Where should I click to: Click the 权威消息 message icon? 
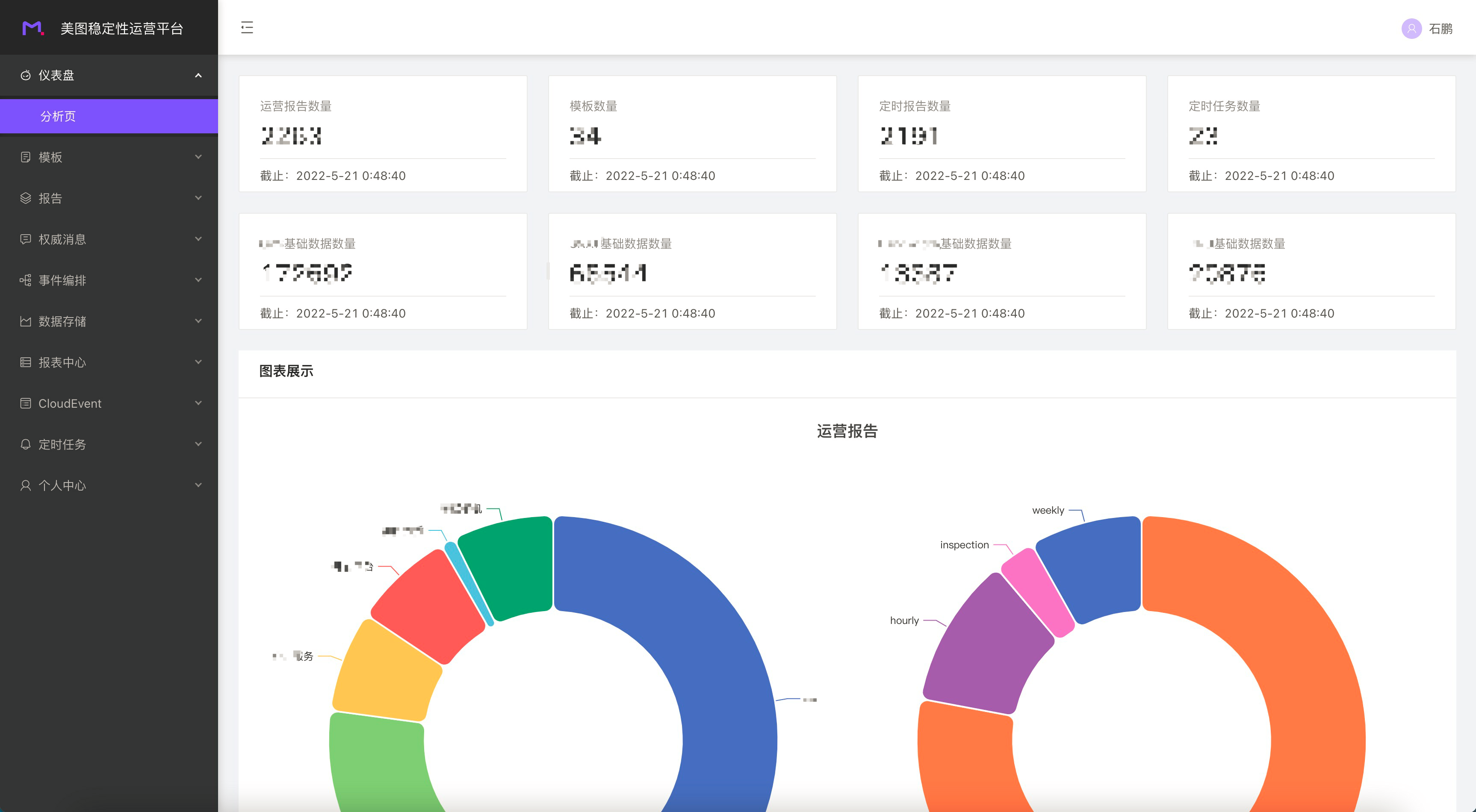[25, 239]
